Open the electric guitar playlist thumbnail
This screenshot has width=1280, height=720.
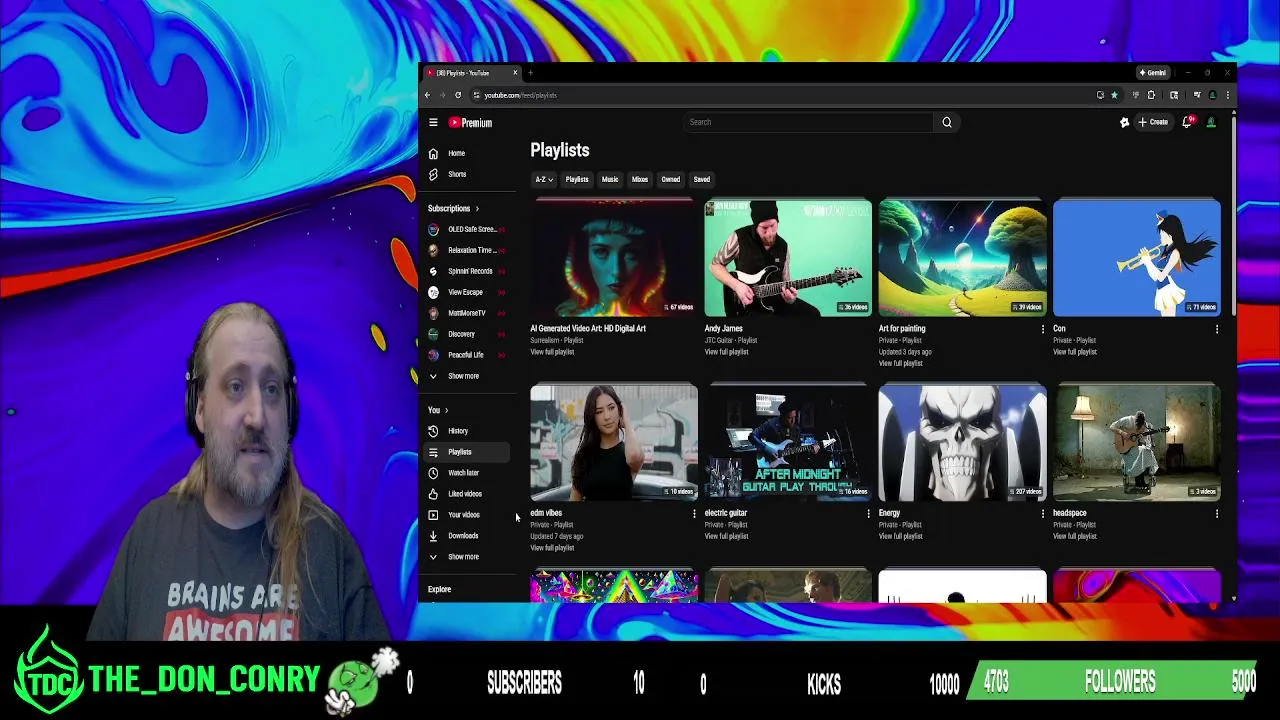tap(788, 442)
